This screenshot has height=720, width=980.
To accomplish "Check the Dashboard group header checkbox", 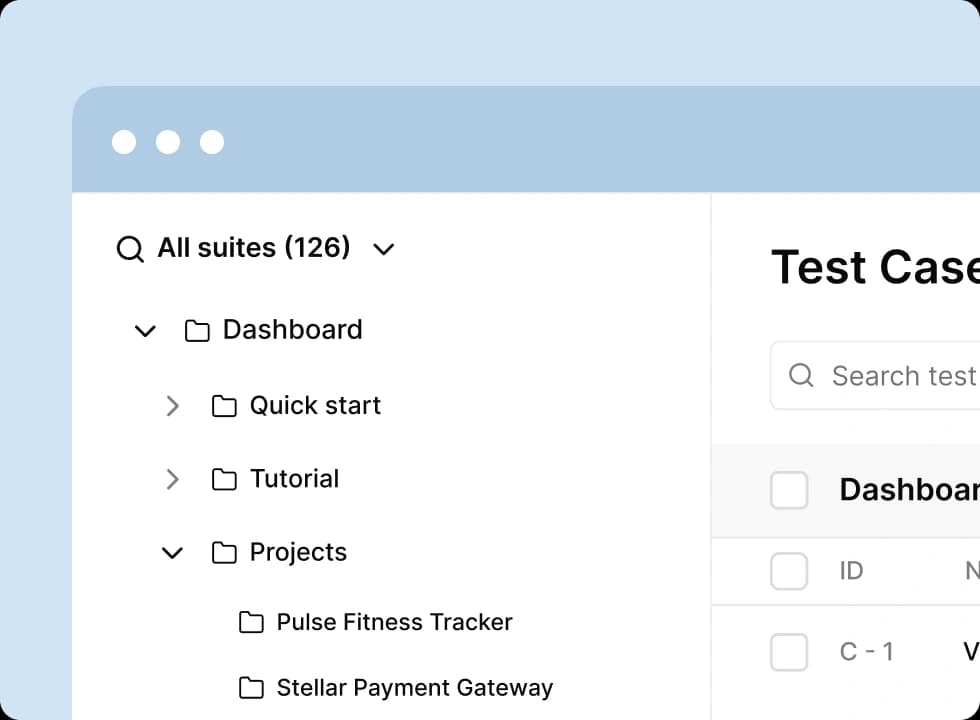I will coord(789,490).
